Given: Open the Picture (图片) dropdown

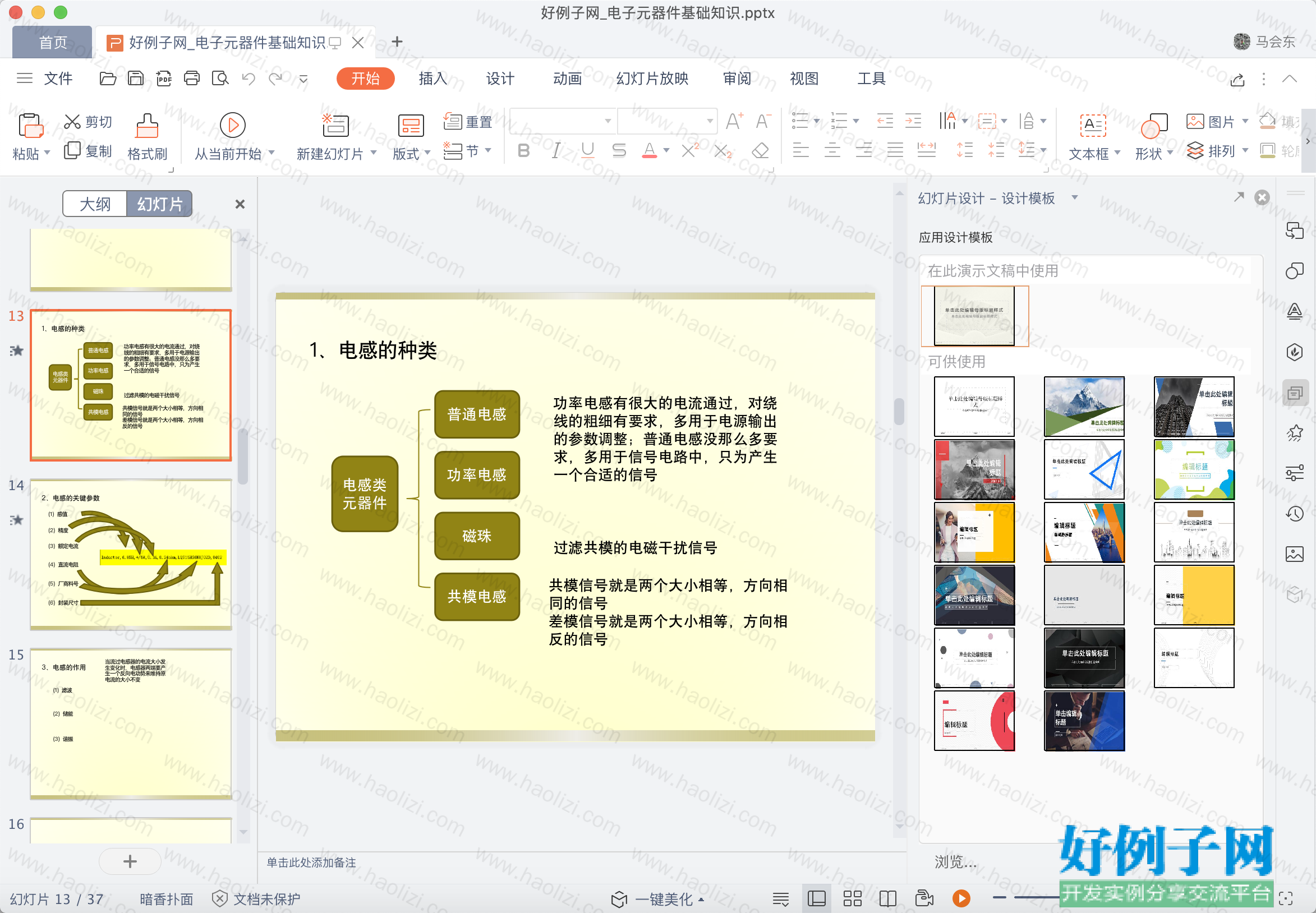Looking at the screenshot, I should pos(1245,121).
